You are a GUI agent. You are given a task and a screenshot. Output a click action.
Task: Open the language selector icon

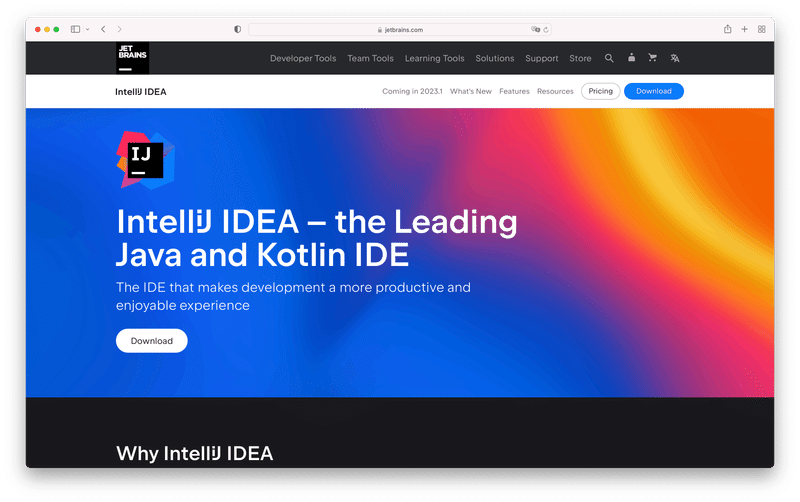(x=675, y=58)
